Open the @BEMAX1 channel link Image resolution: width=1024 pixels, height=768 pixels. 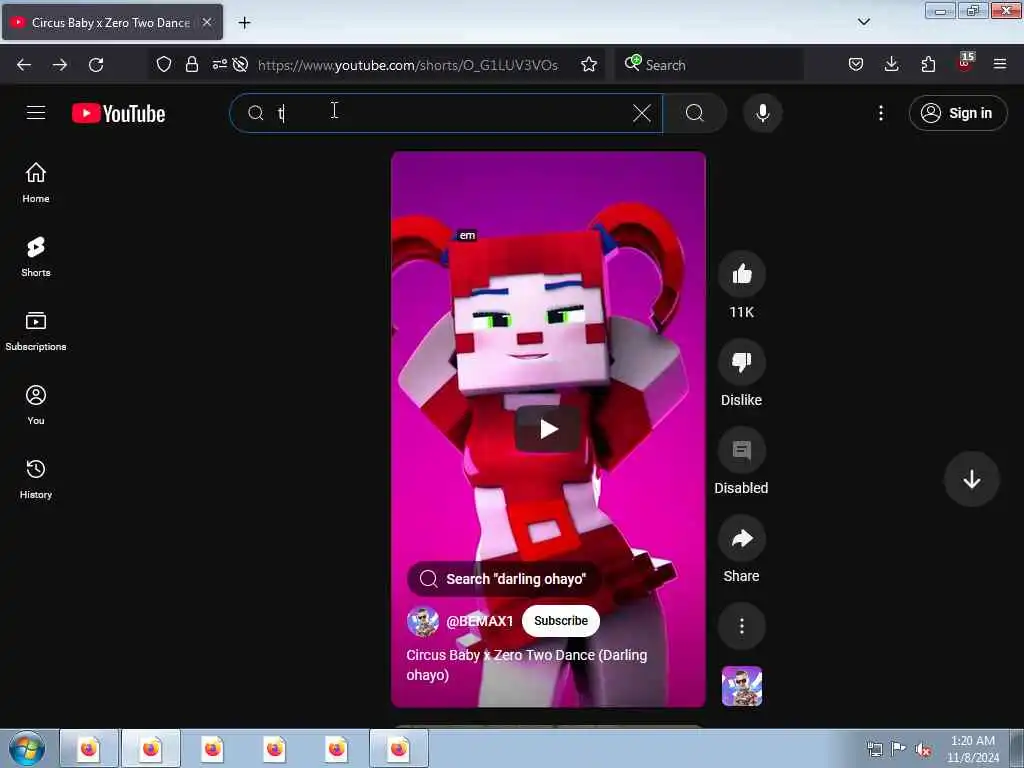[479, 621]
